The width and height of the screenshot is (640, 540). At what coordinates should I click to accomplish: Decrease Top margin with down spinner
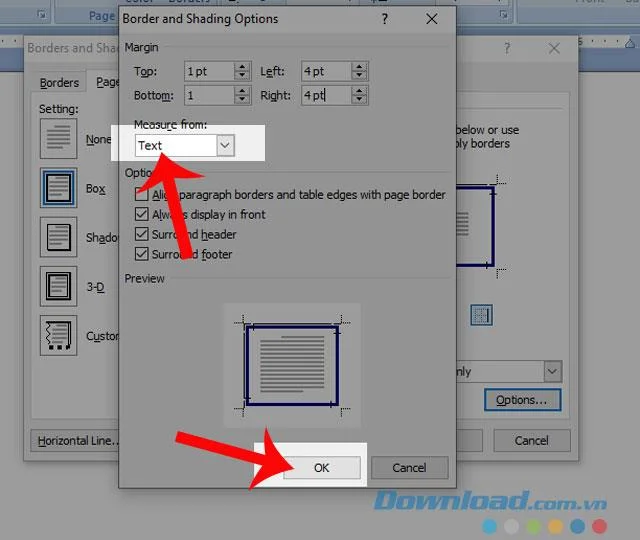tap(242, 76)
